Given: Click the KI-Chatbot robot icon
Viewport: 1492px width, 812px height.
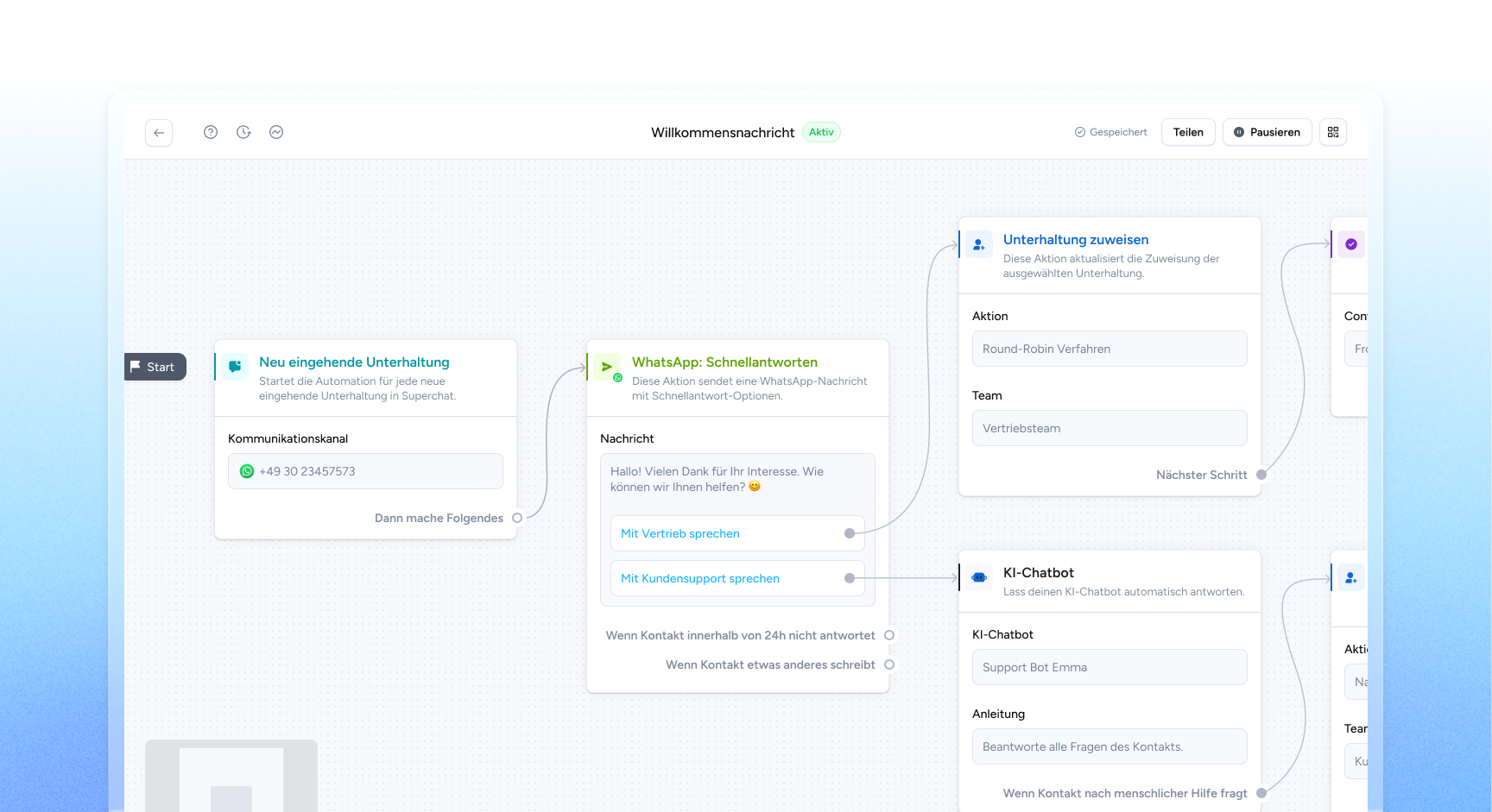Looking at the screenshot, I should (979, 577).
